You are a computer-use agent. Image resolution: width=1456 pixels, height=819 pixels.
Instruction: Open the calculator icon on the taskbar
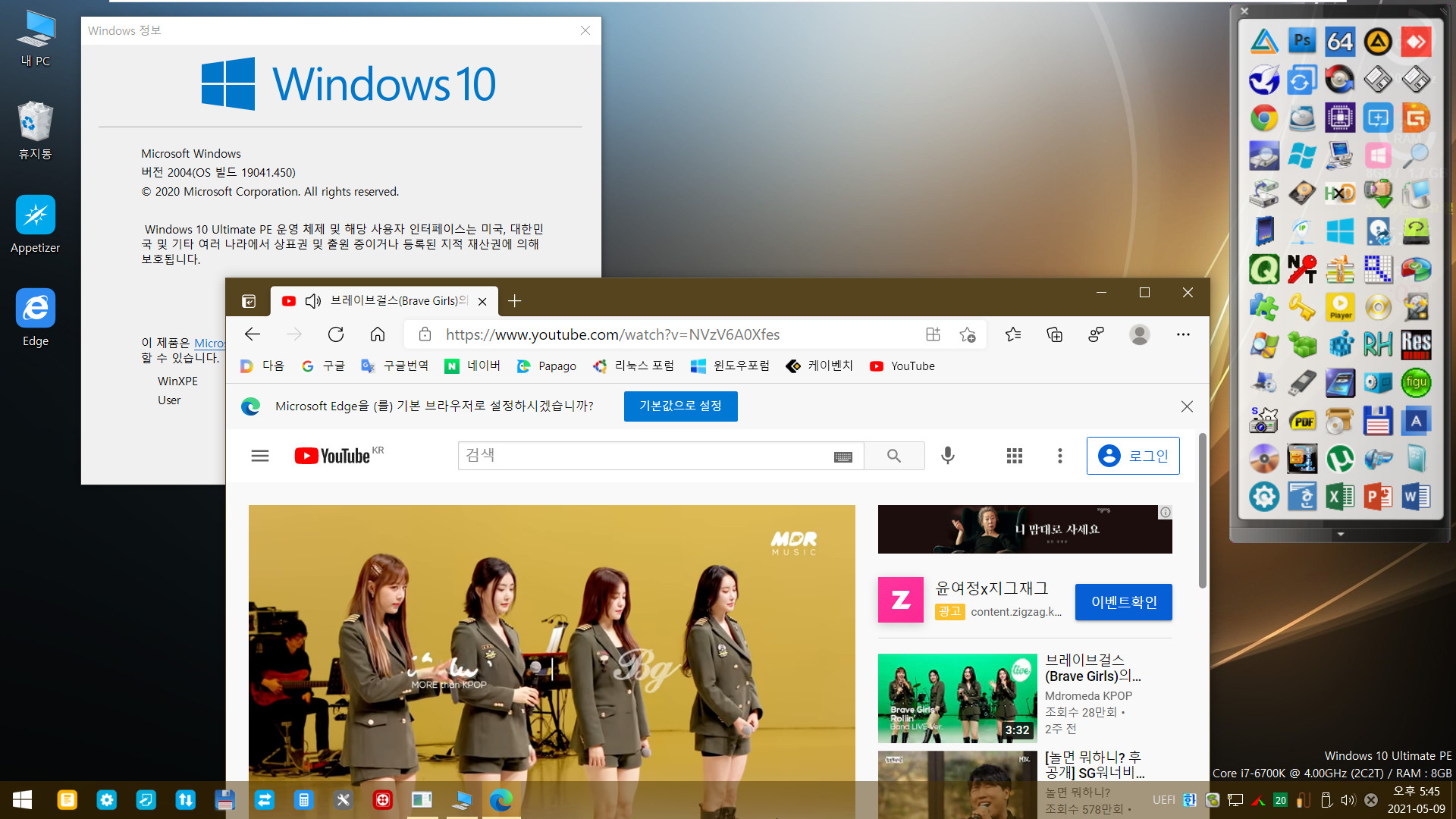[x=303, y=800]
